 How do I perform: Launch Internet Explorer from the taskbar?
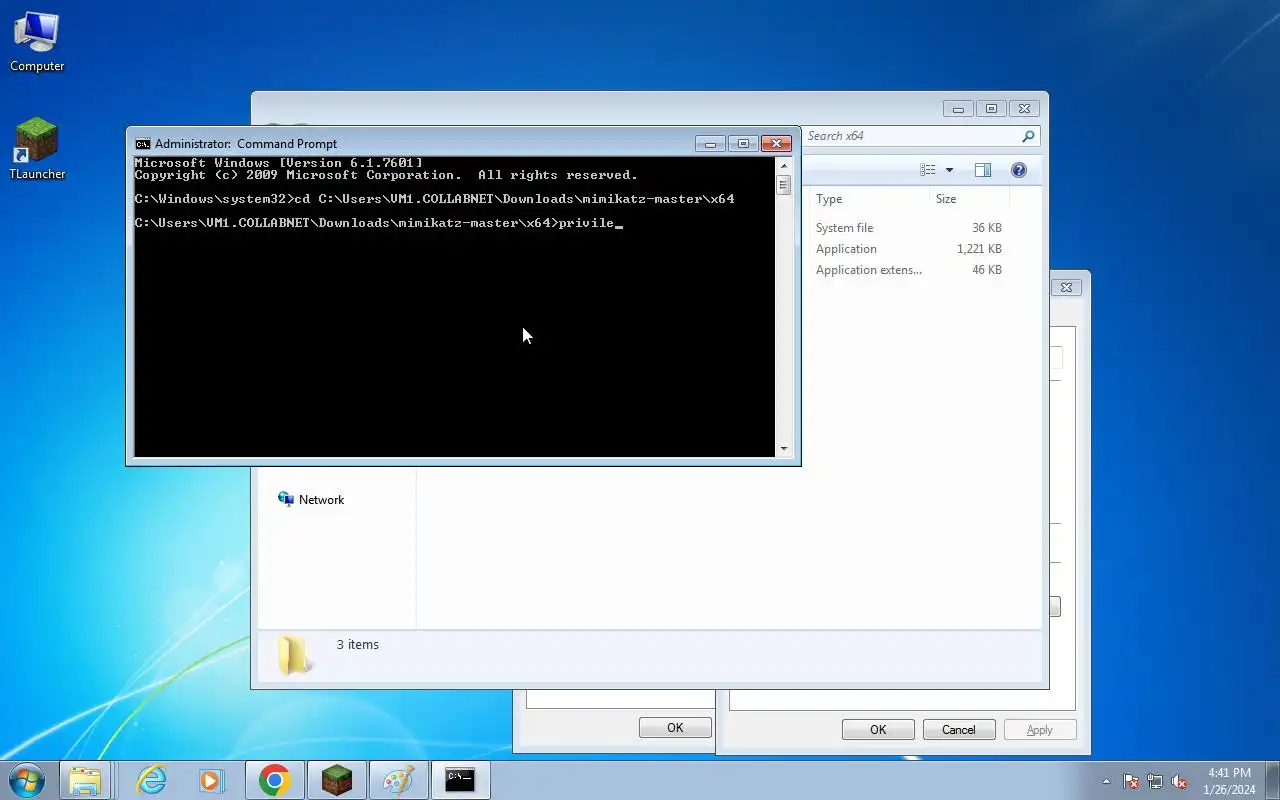(151, 780)
